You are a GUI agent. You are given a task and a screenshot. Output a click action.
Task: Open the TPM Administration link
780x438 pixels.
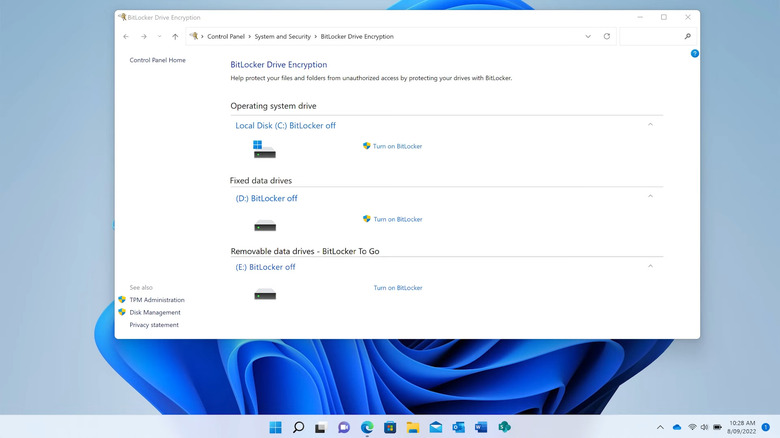point(157,300)
